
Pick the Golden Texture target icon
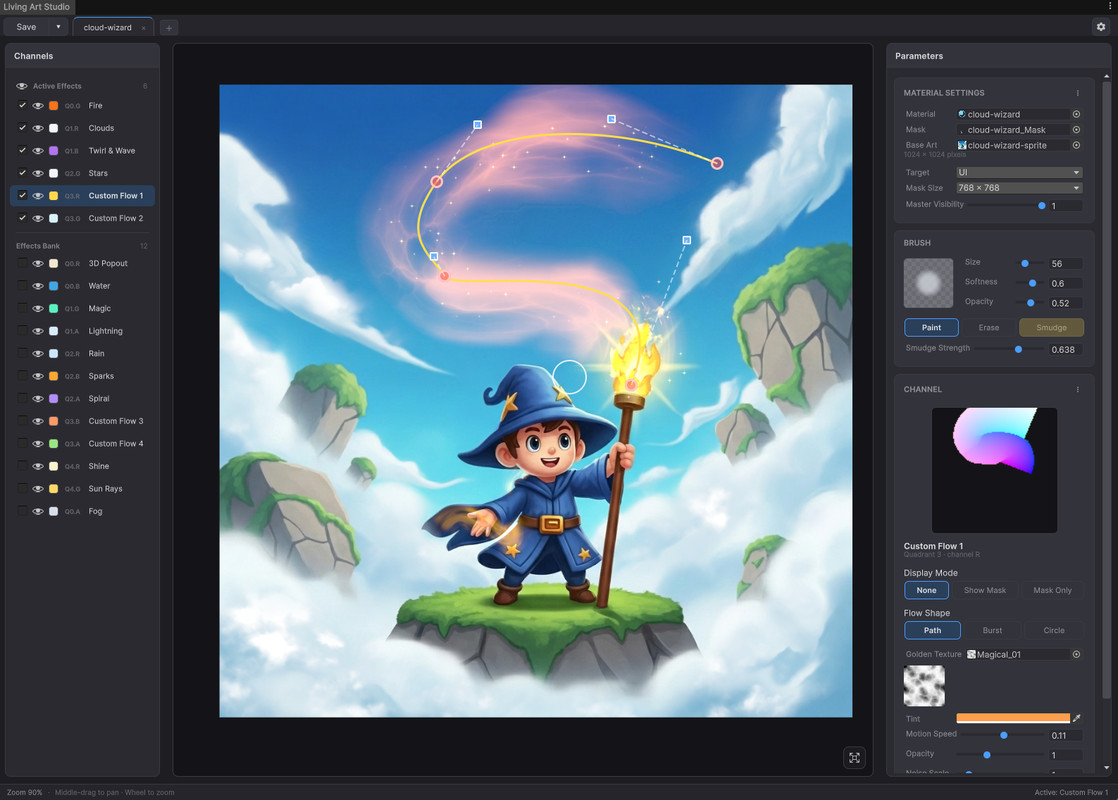point(1076,654)
